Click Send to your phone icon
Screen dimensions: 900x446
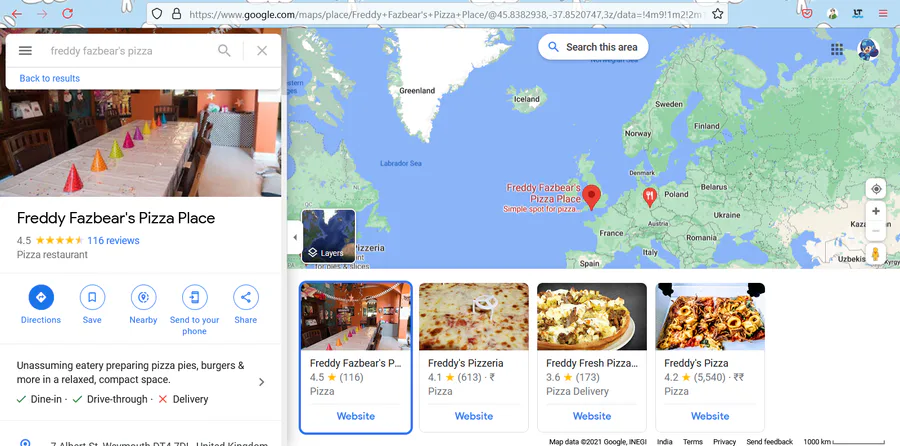pos(195,297)
